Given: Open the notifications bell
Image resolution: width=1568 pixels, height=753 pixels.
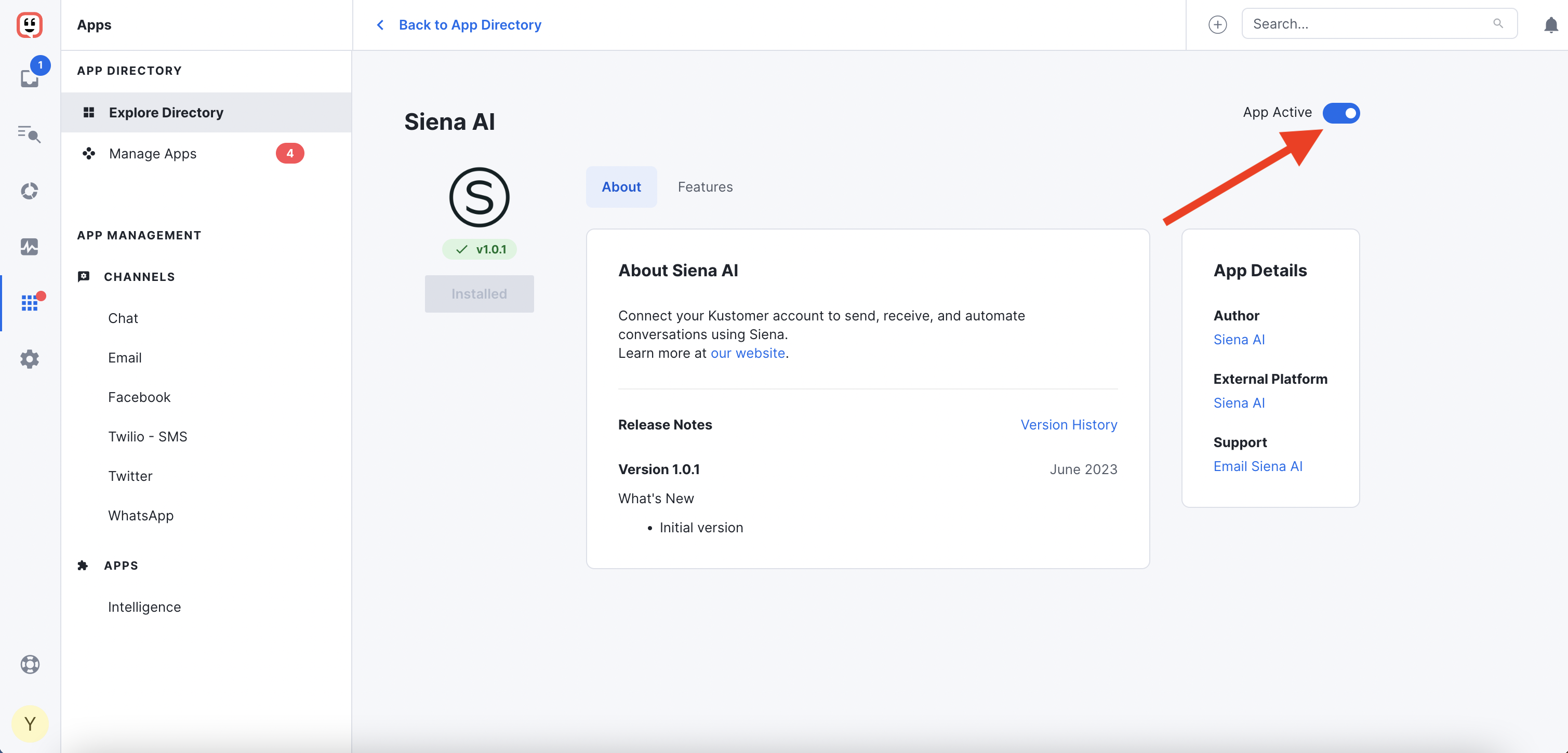Looking at the screenshot, I should point(1550,25).
